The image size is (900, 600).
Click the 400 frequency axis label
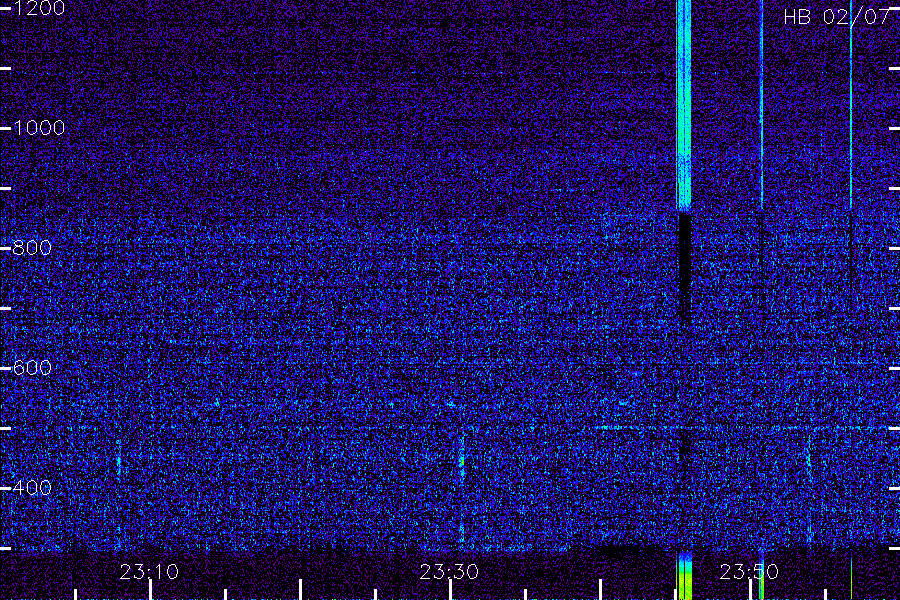(x=32, y=487)
